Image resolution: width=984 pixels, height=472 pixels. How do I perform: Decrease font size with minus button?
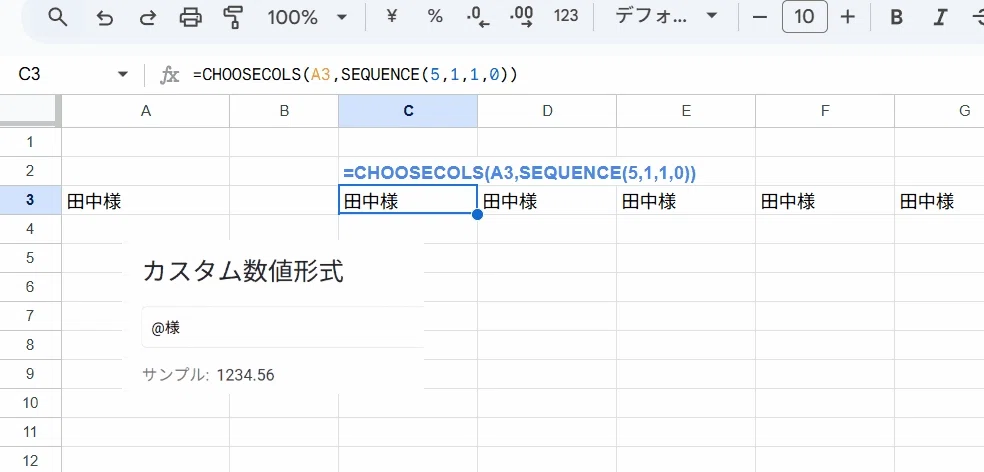[x=760, y=17]
